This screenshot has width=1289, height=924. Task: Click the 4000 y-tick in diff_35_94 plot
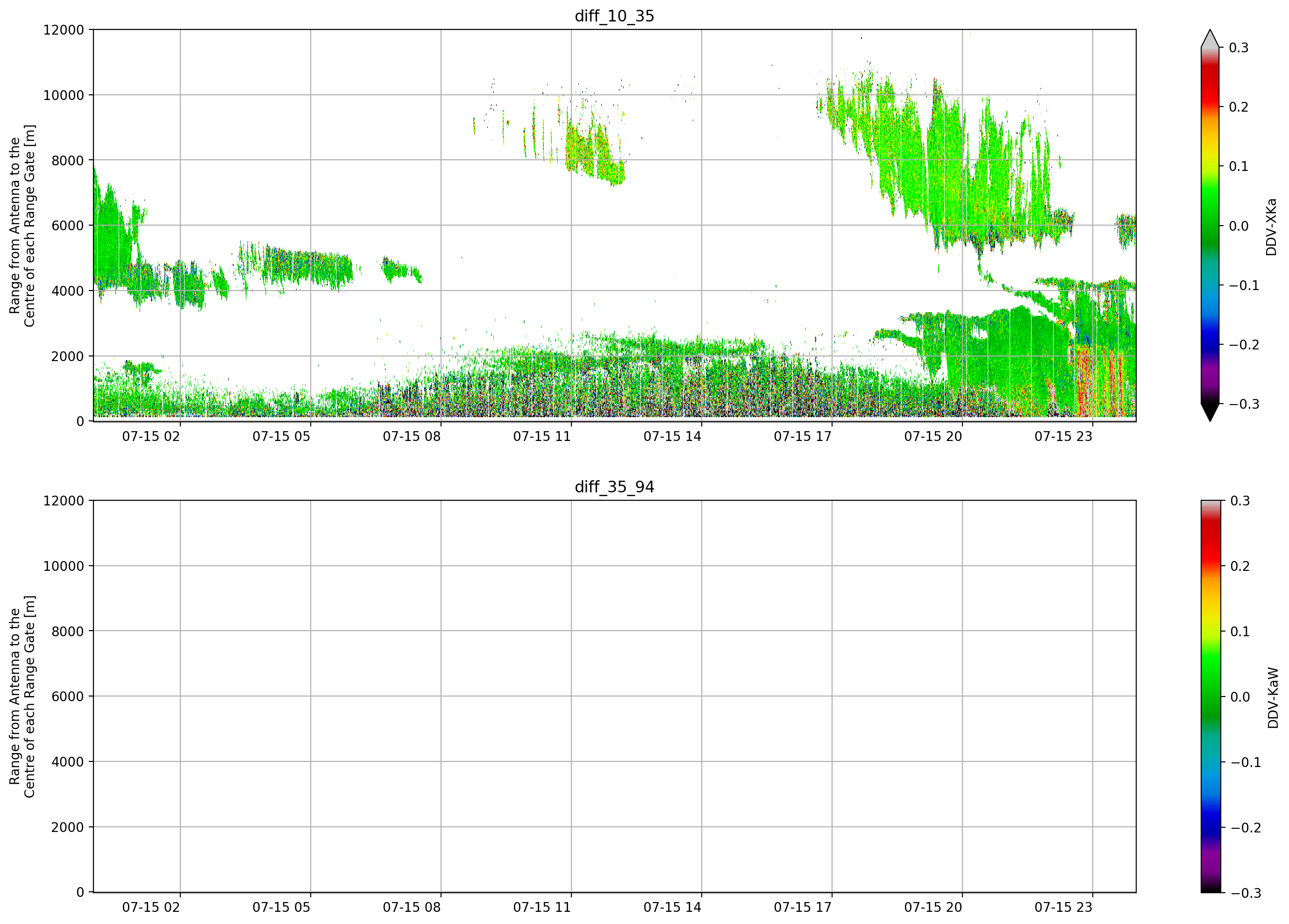point(68,762)
